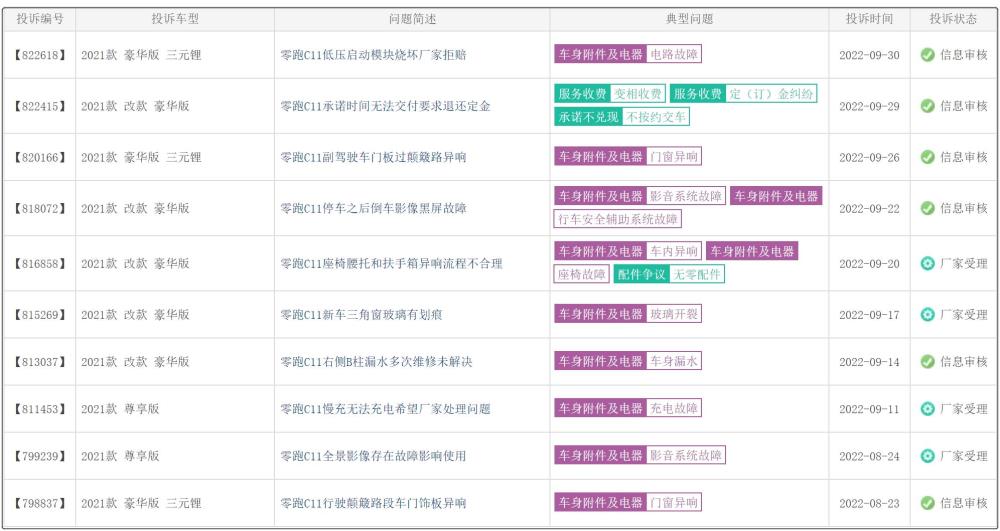Click check status icon for complaint 798837
The height and width of the screenshot is (531, 1000).
coord(927,503)
